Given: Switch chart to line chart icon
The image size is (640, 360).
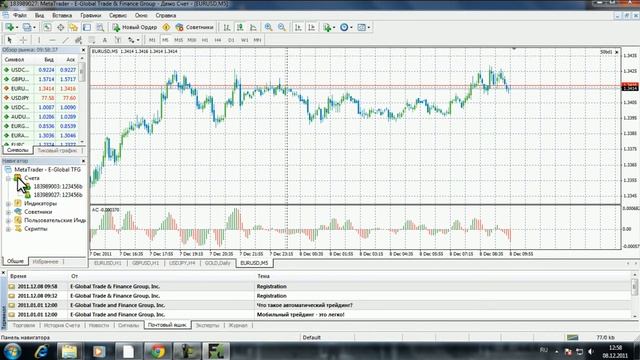Looking at the screenshot, I should pos(253,27).
